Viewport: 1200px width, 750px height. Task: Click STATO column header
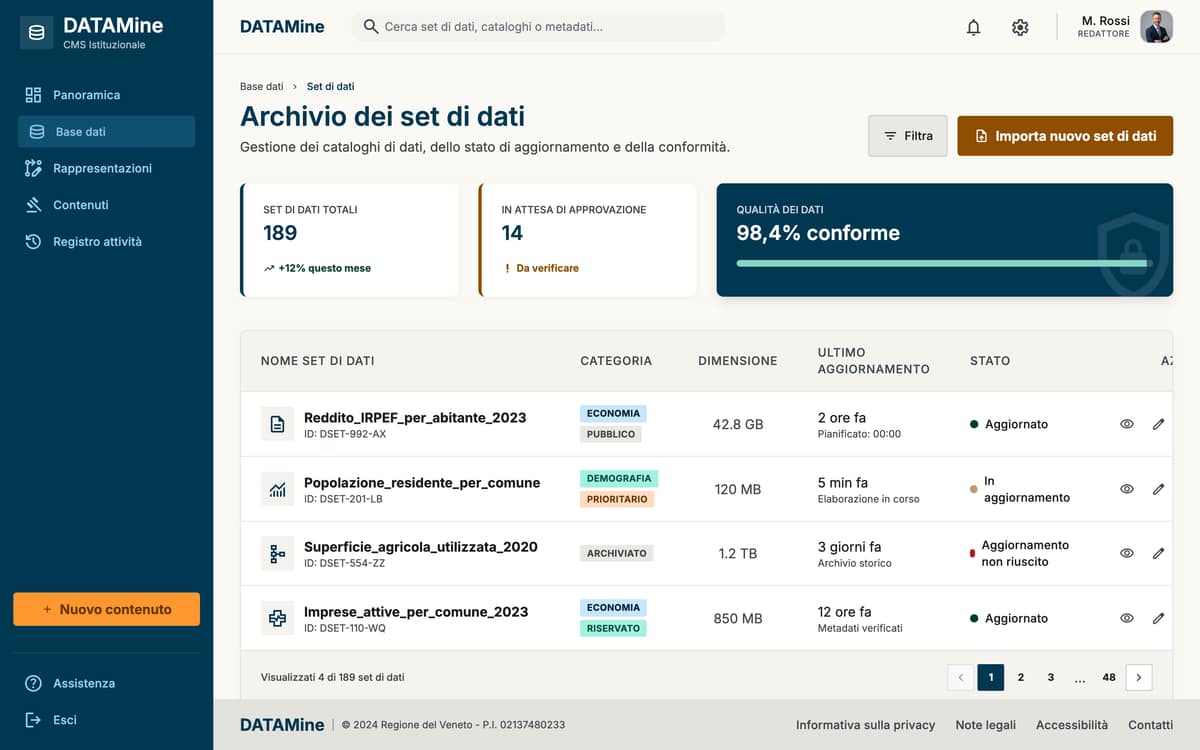[990, 361]
